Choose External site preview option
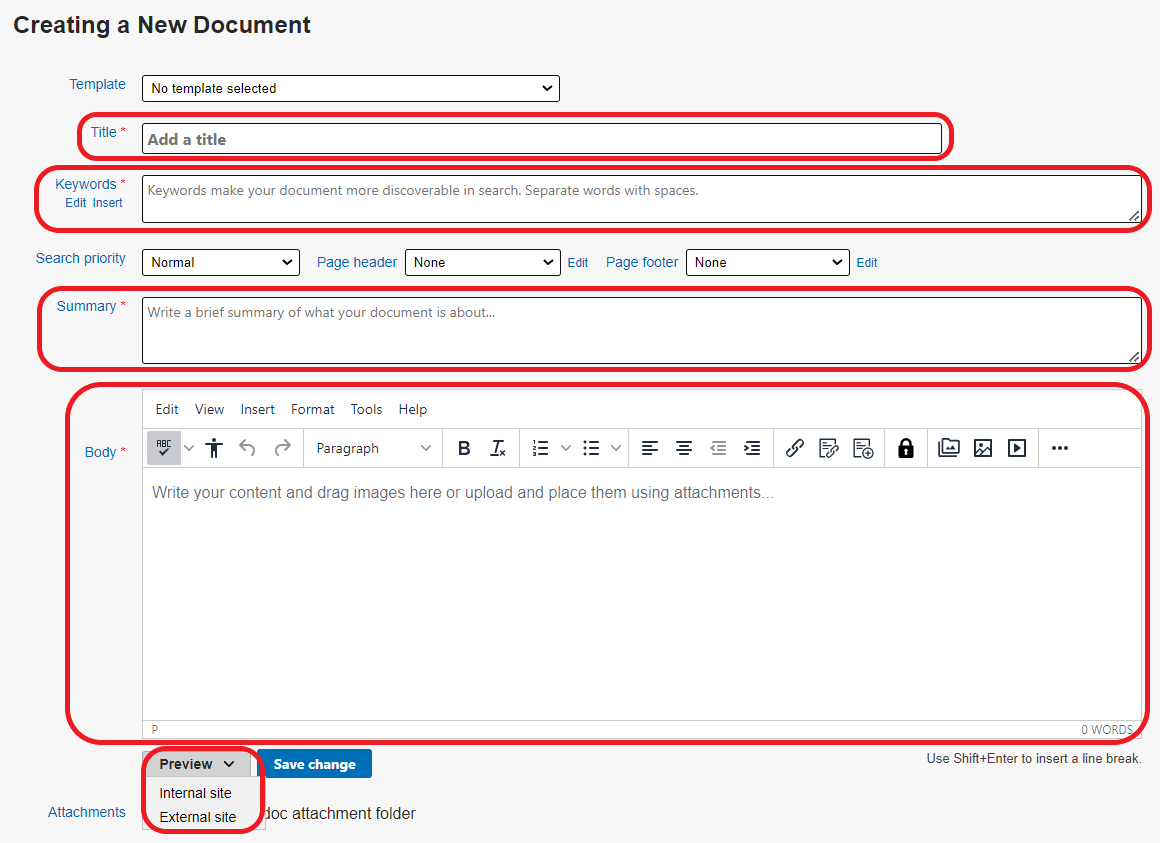Image resolution: width=1160 pixels, height=843 pixels. tap(198, 817)
